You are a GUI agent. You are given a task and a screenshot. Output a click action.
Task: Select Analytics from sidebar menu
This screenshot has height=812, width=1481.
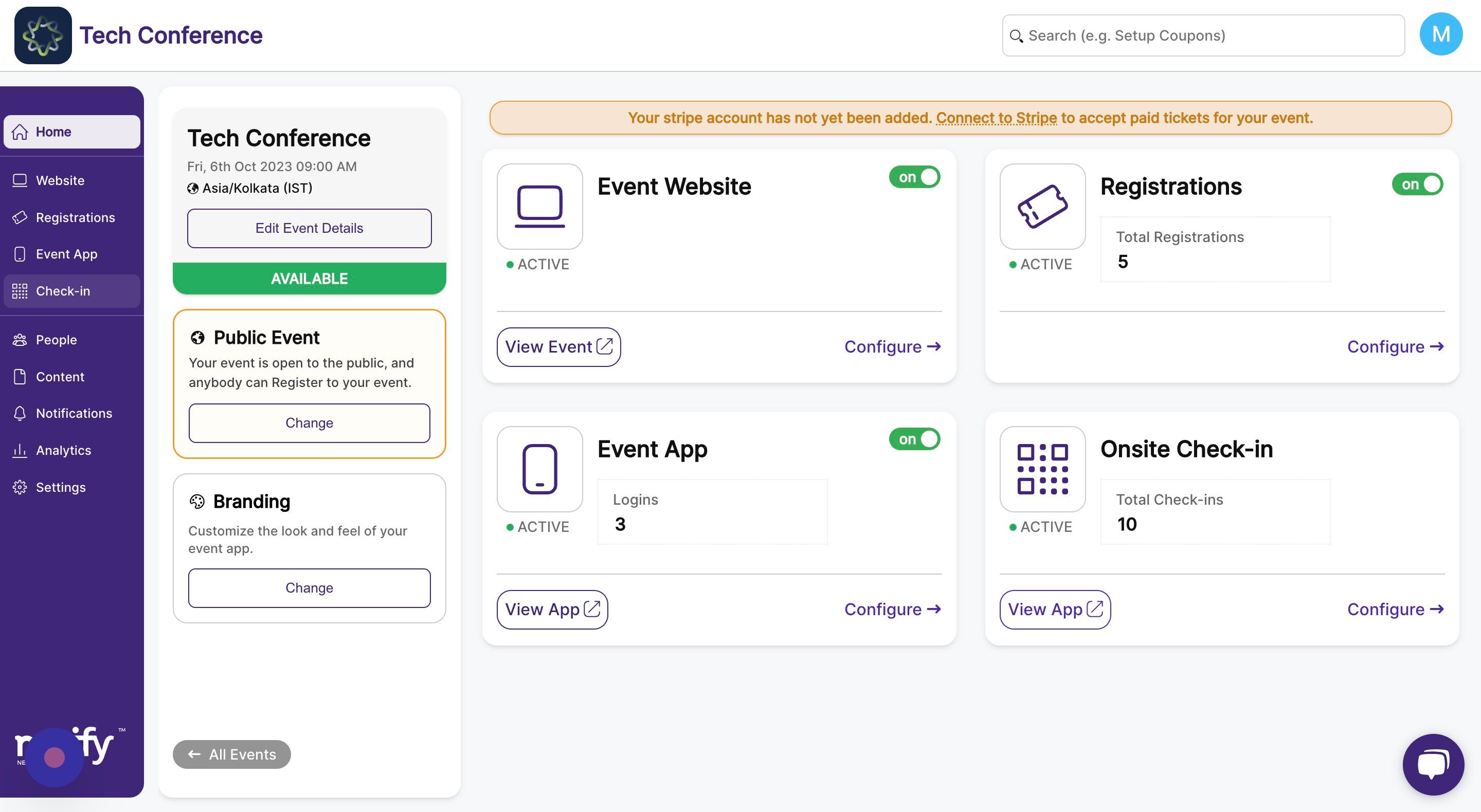(x=63, y=450)
